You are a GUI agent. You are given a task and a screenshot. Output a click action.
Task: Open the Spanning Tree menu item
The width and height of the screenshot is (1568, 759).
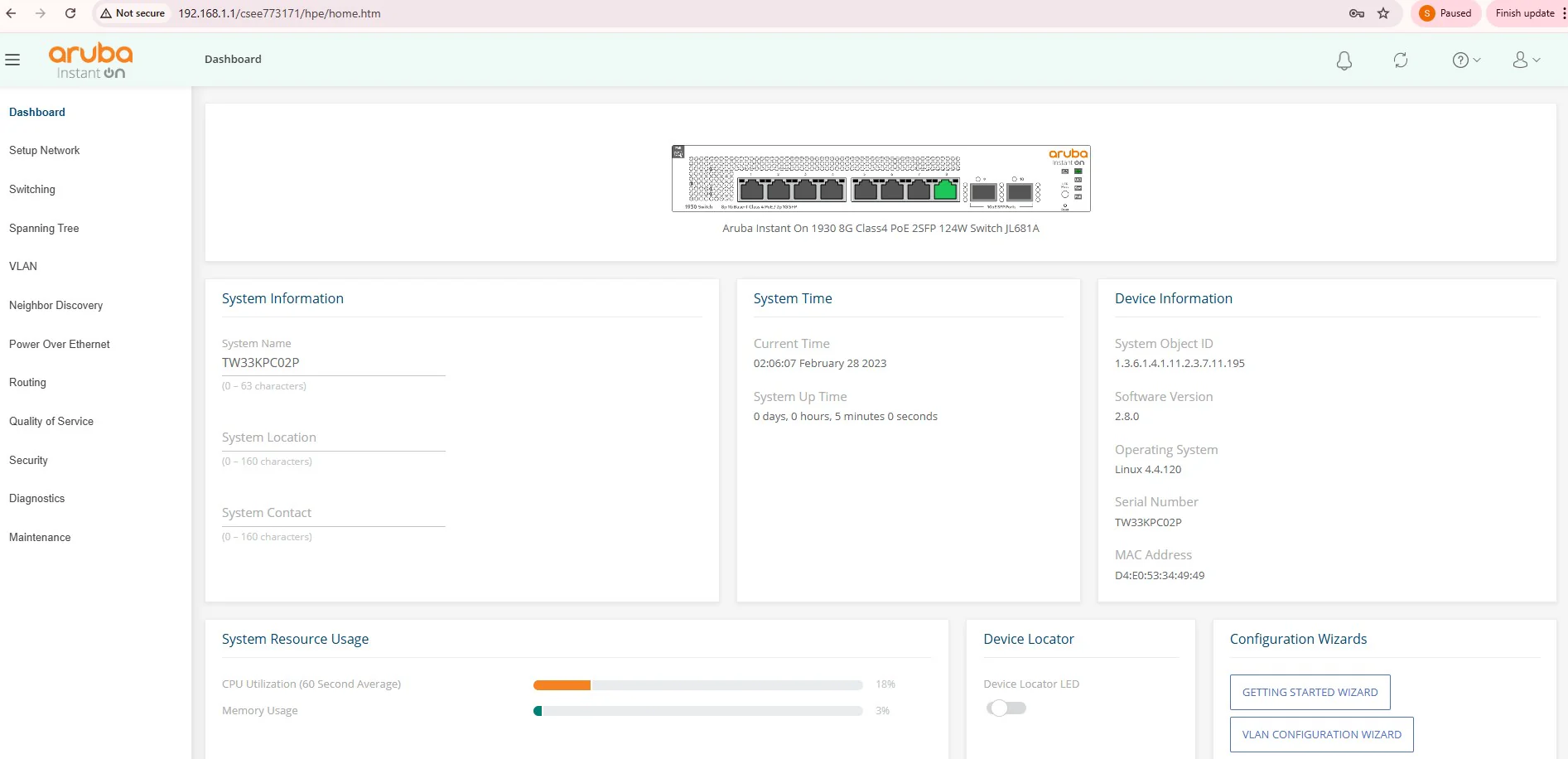point(44,228)
